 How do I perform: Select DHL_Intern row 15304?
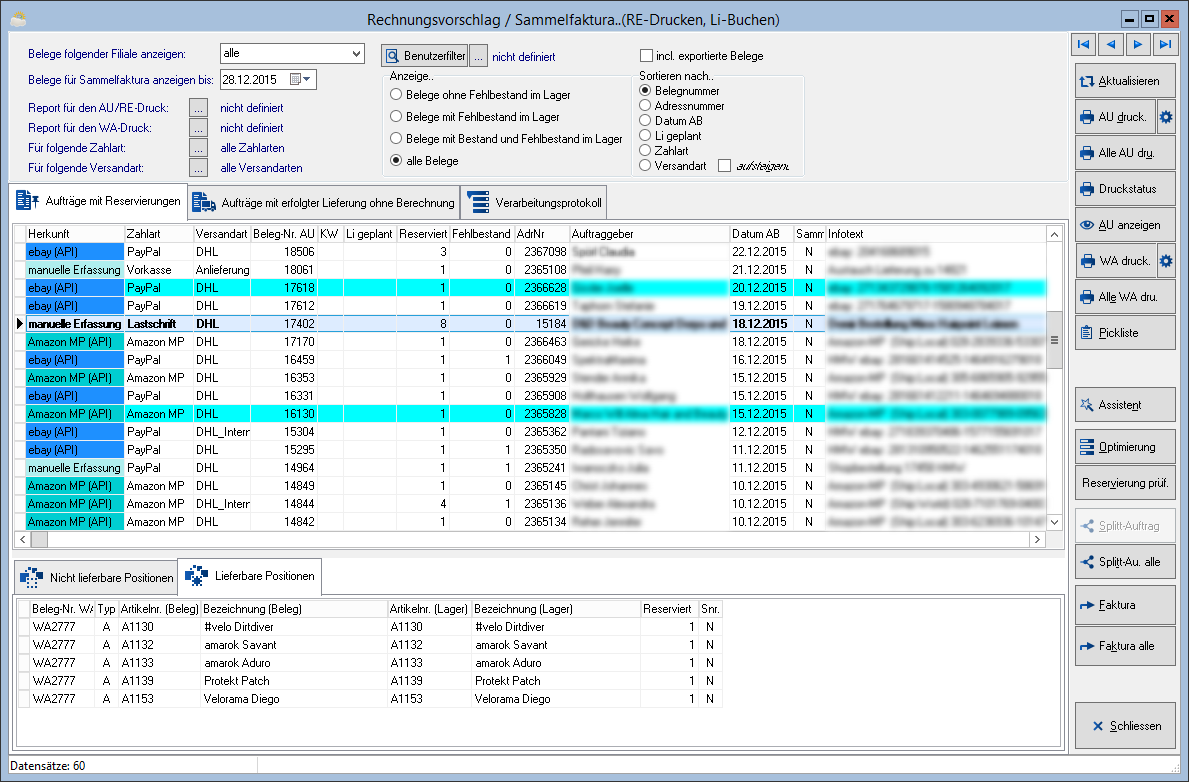point(529,432)
